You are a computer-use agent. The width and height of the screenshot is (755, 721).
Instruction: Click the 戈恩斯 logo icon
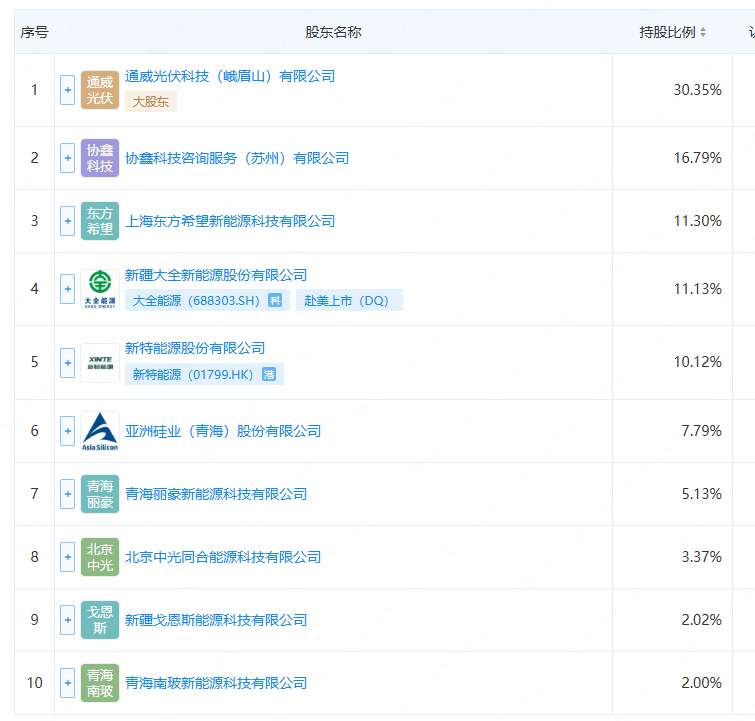[99, 620]
